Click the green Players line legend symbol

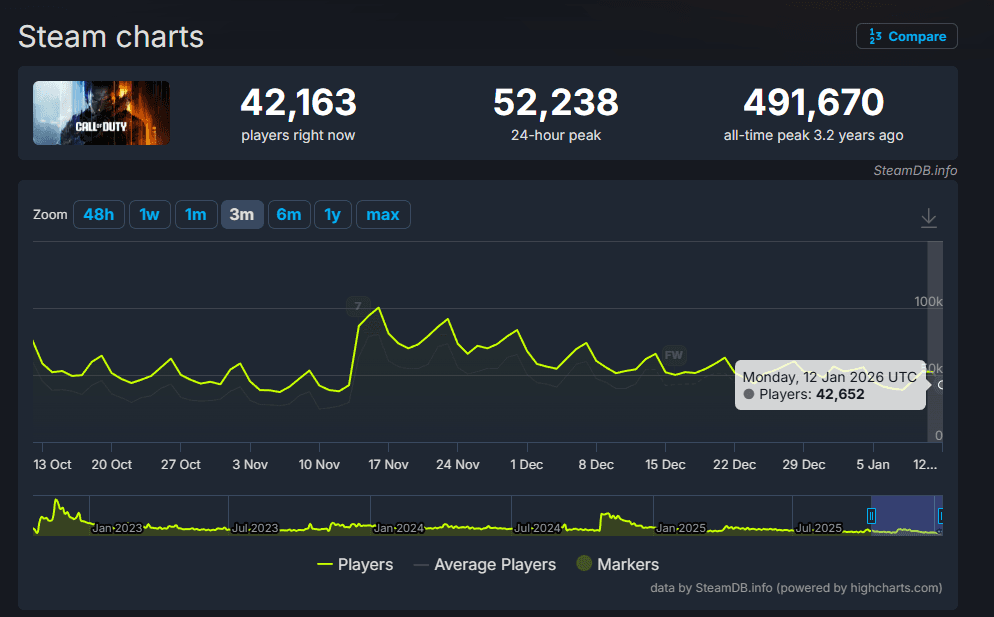pyautogui.click(x=325, y=564)
